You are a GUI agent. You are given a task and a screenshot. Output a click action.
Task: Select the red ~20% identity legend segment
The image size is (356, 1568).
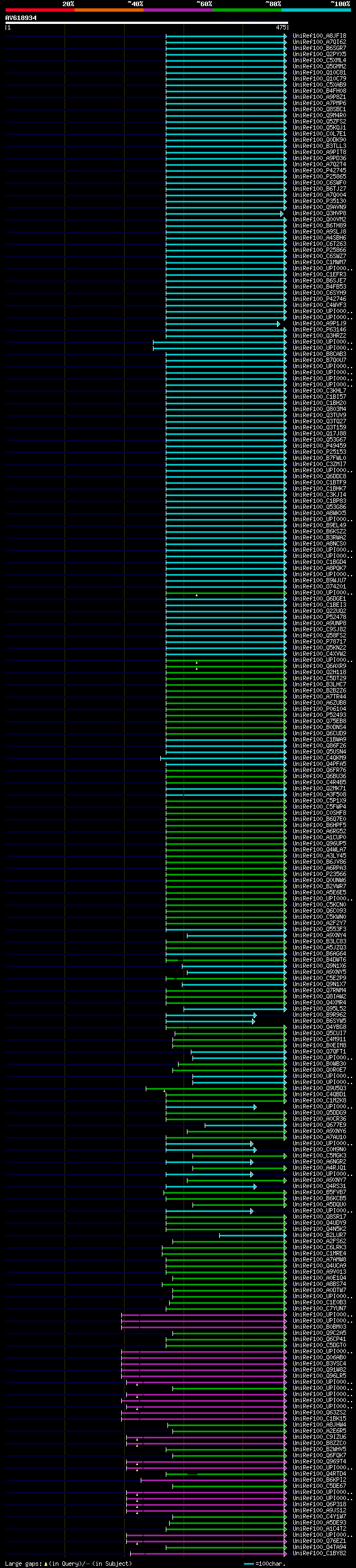pos(39,10)
